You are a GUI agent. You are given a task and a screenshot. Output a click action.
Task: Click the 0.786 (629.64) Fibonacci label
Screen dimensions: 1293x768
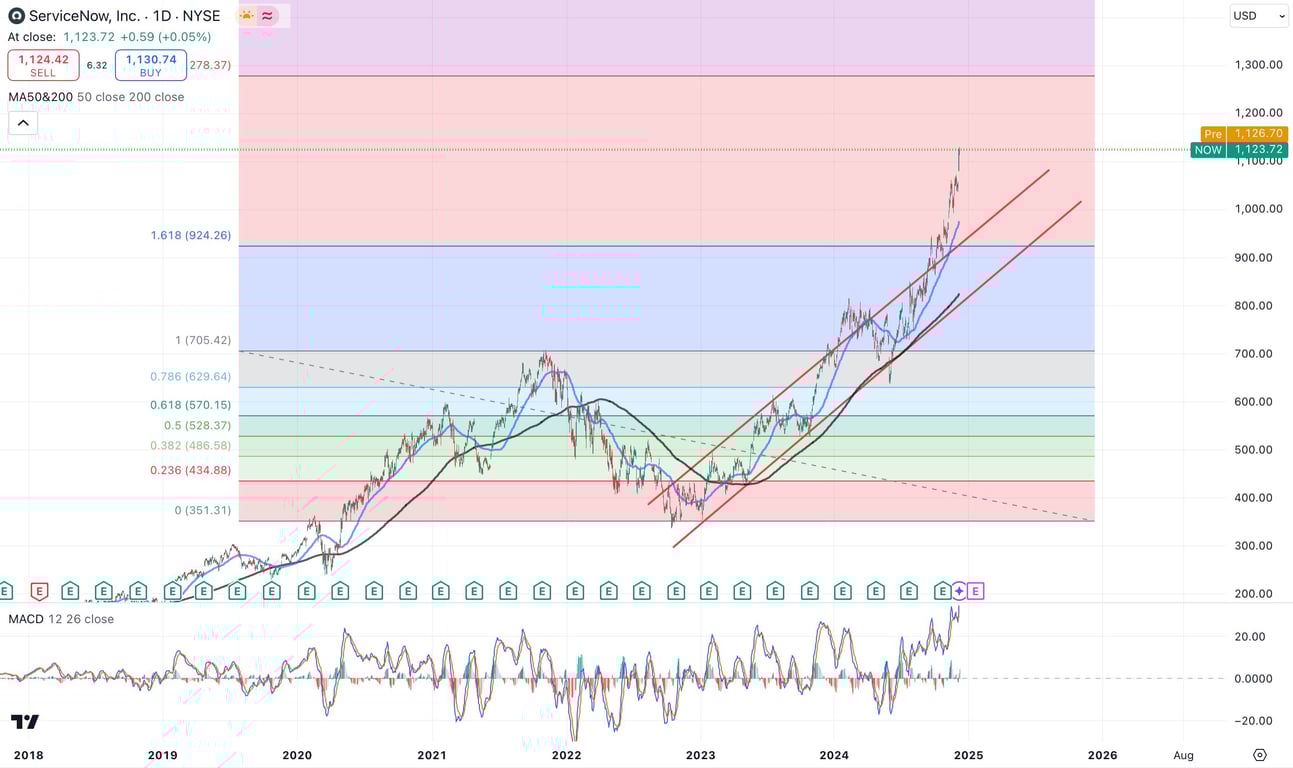pyautogui.click(x=191, y=377)
